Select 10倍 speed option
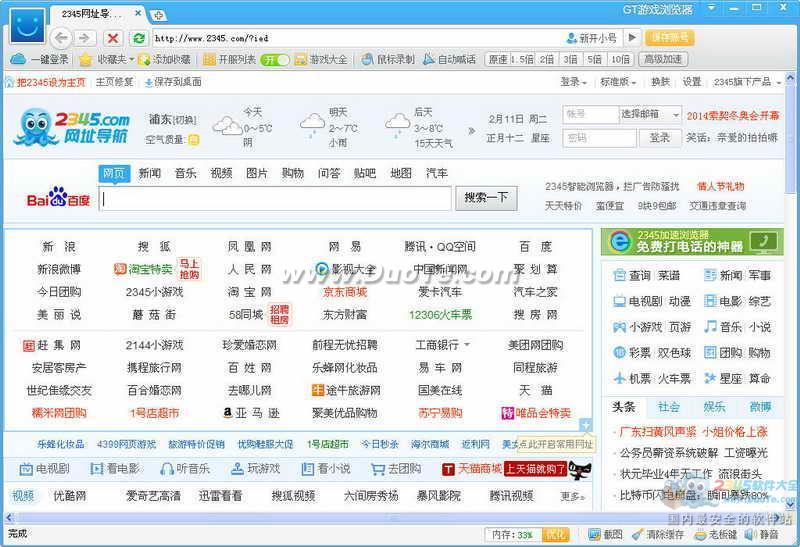Screen dimensions: 800x547 pos(620,59)
